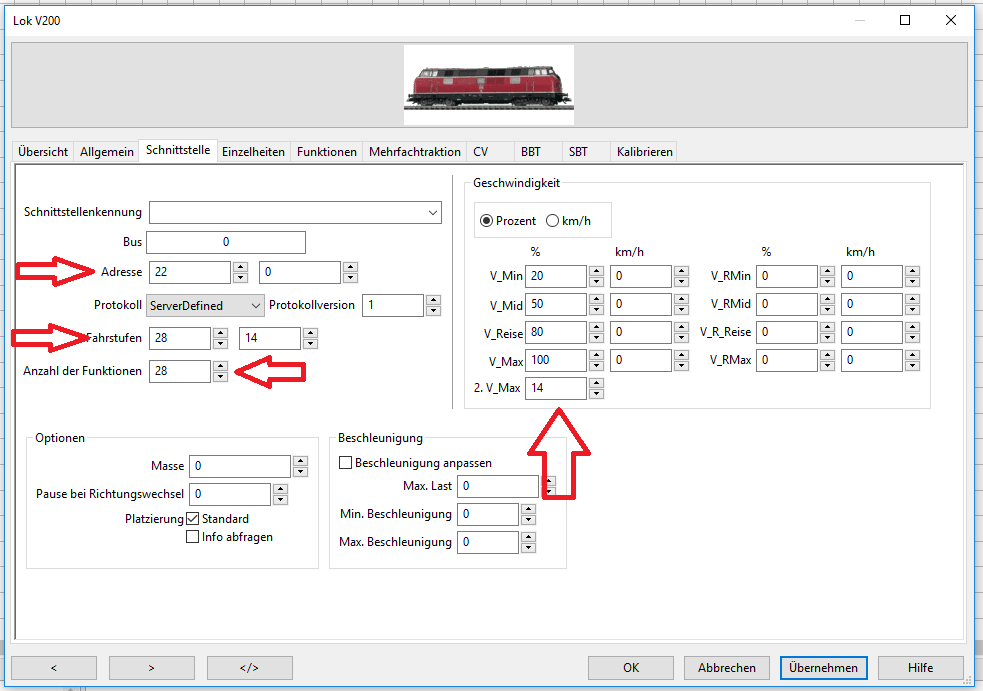Increase 2. V_Max value with up arrow
Image resolution: width=983 pixels, height=691 pixels.
click(x=596, y=383)
